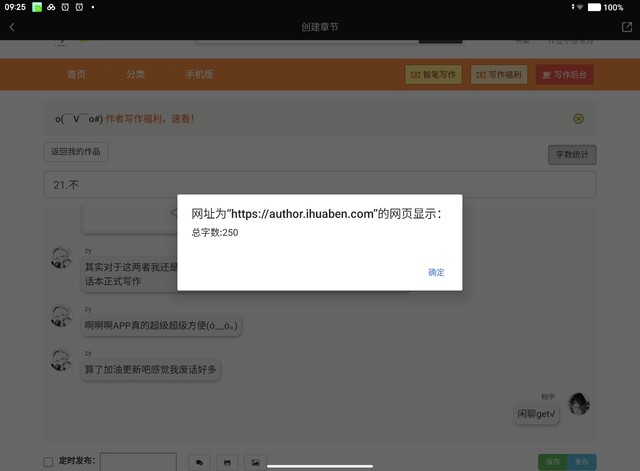Toggle the 定时发布 checkbox
Screen dimensions: 640x471
pyautogui.click(x=48, y=462)
